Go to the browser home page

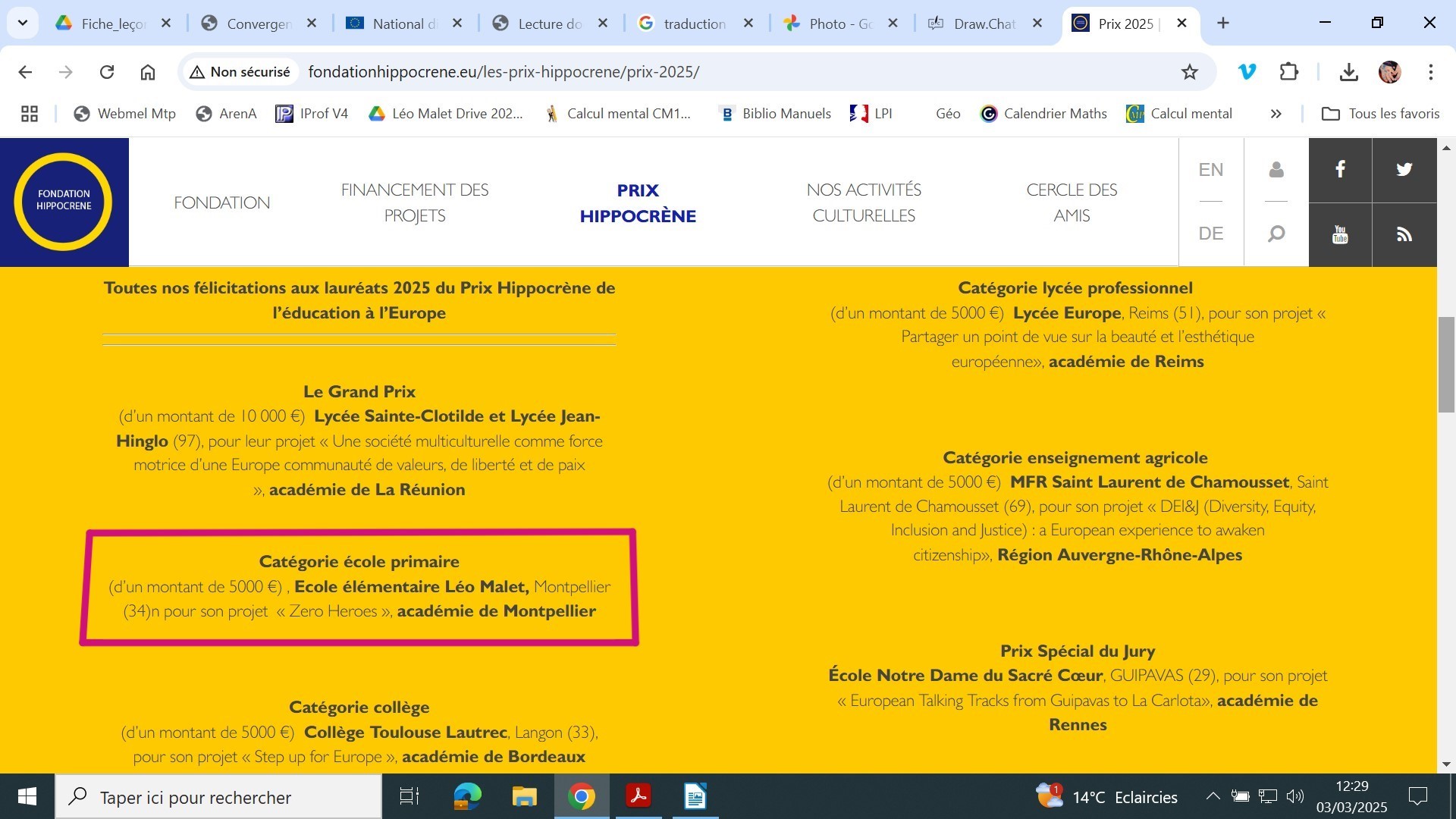148,72
